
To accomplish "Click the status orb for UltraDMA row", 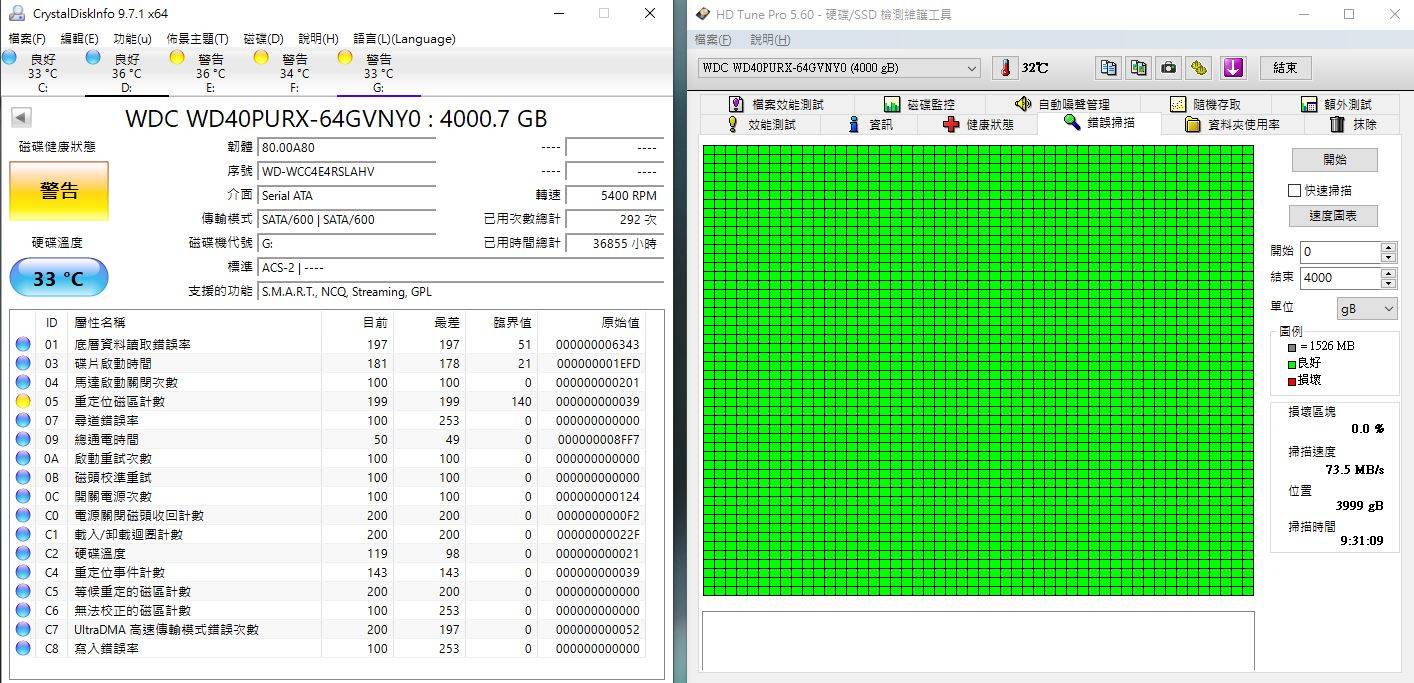I will [23, 629].
